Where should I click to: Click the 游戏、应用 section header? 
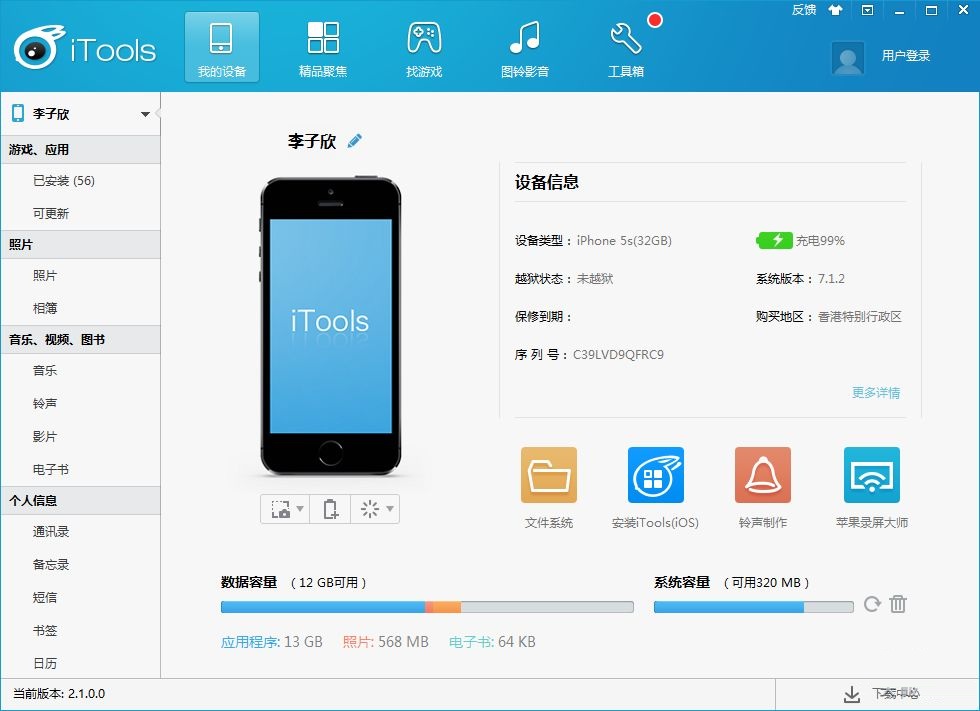(x=81, y=150)
